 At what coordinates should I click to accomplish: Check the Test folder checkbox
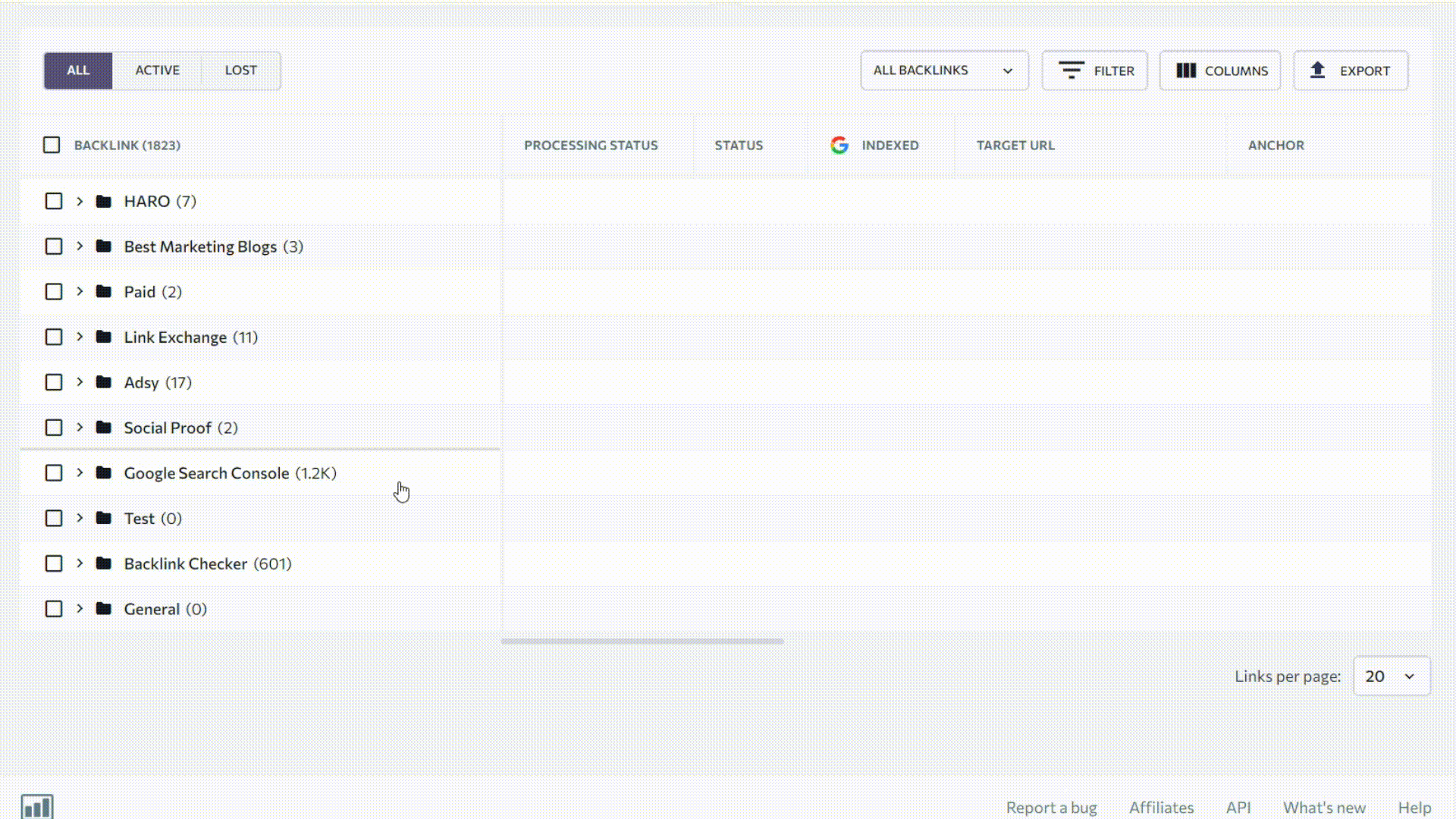(x=54, y=518)
